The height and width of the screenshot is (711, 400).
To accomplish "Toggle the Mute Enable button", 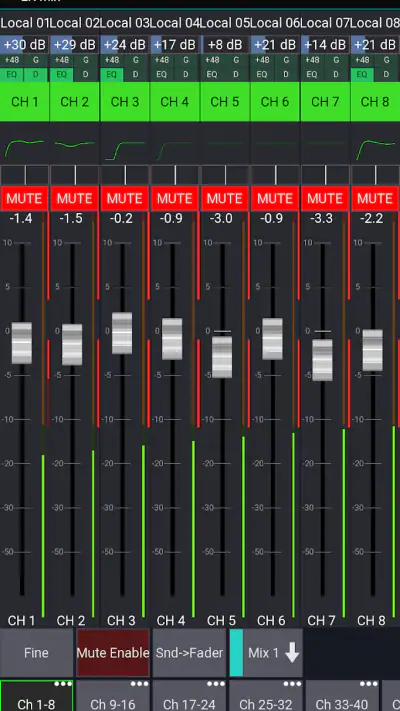I will pos(113,653).
